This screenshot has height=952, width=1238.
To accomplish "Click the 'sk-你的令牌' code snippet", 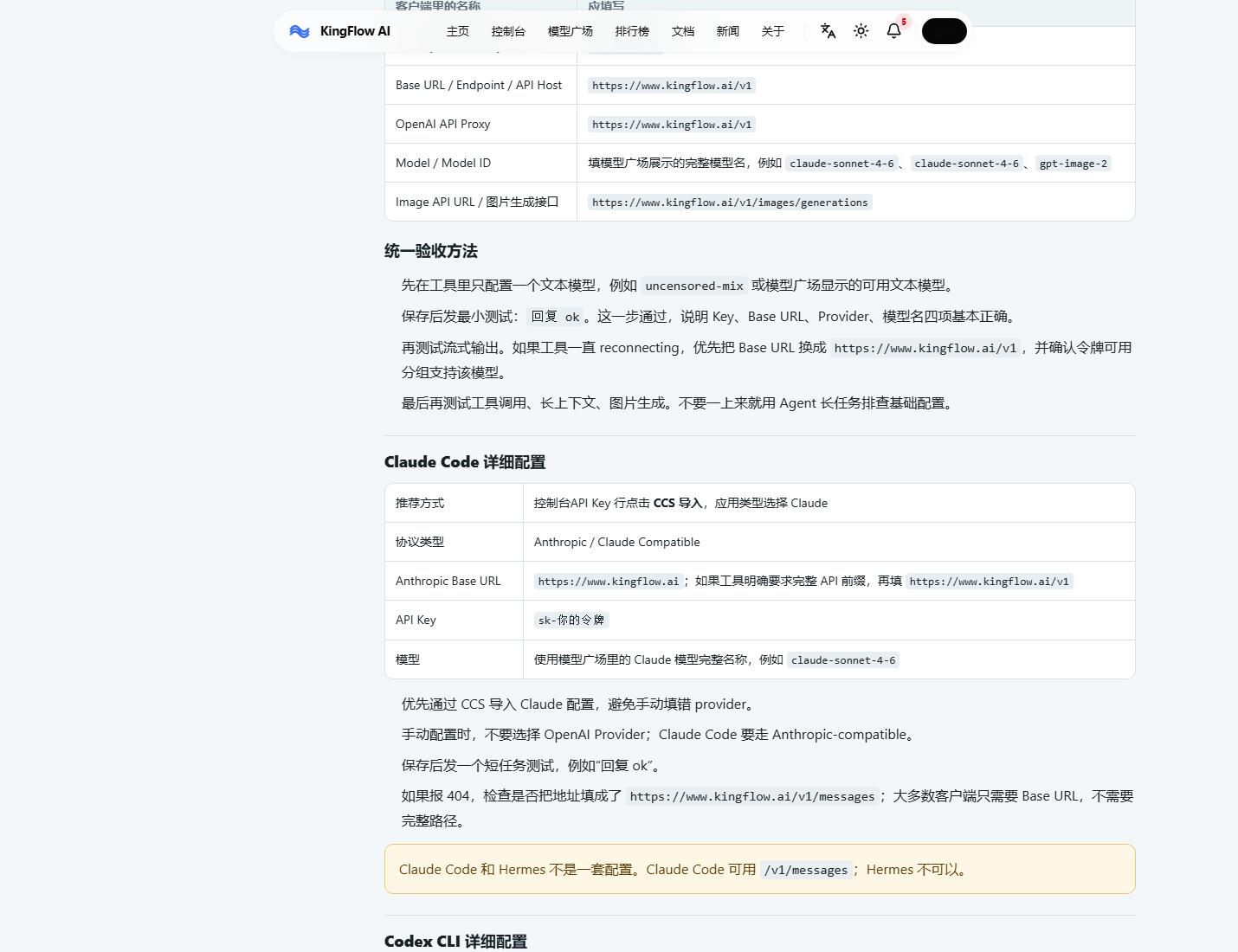I will [571, 620].
